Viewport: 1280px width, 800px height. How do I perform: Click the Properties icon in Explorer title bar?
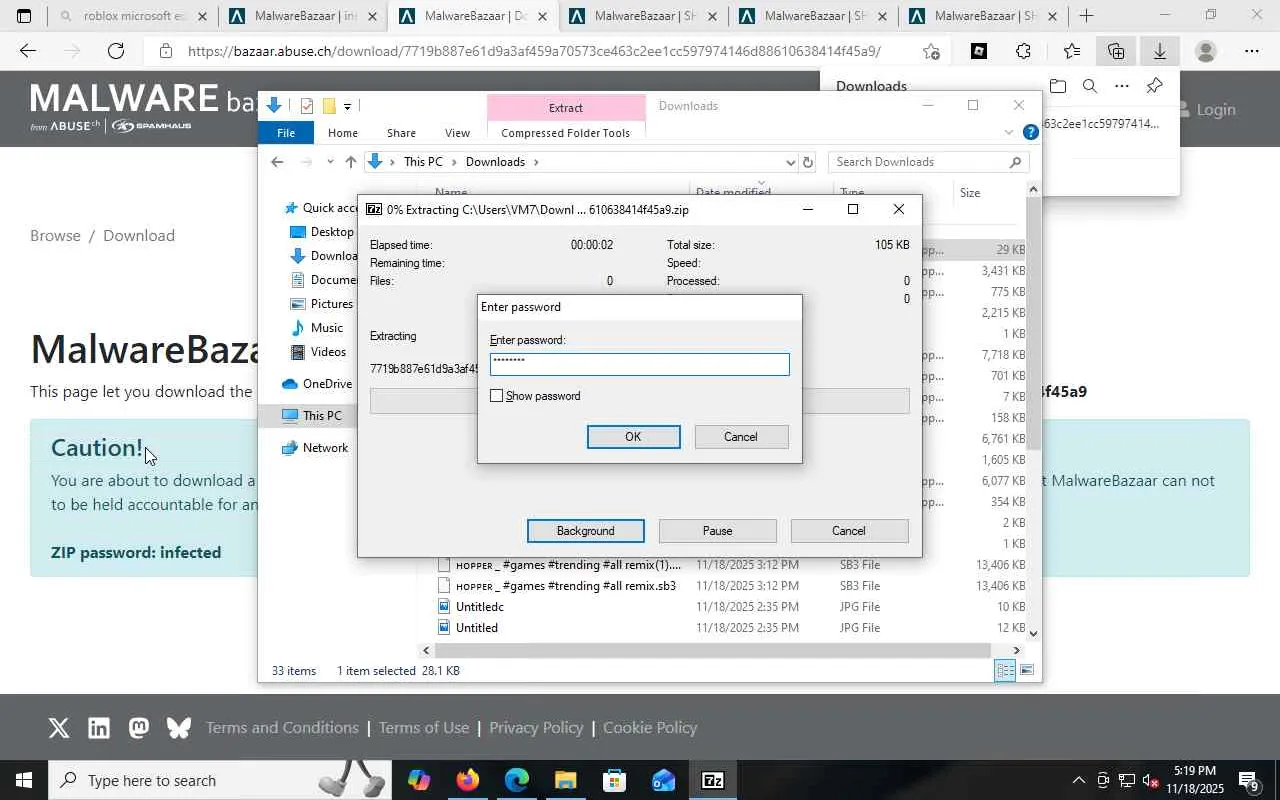tap(306, 106)
